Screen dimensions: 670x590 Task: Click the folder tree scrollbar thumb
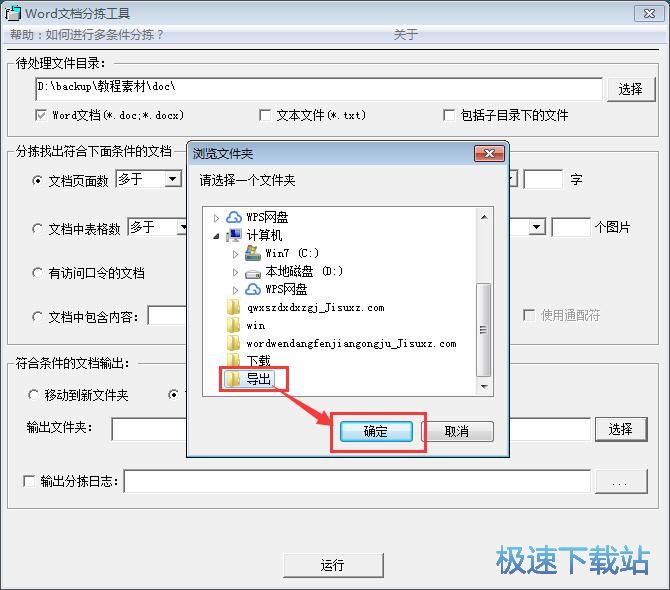484,329
